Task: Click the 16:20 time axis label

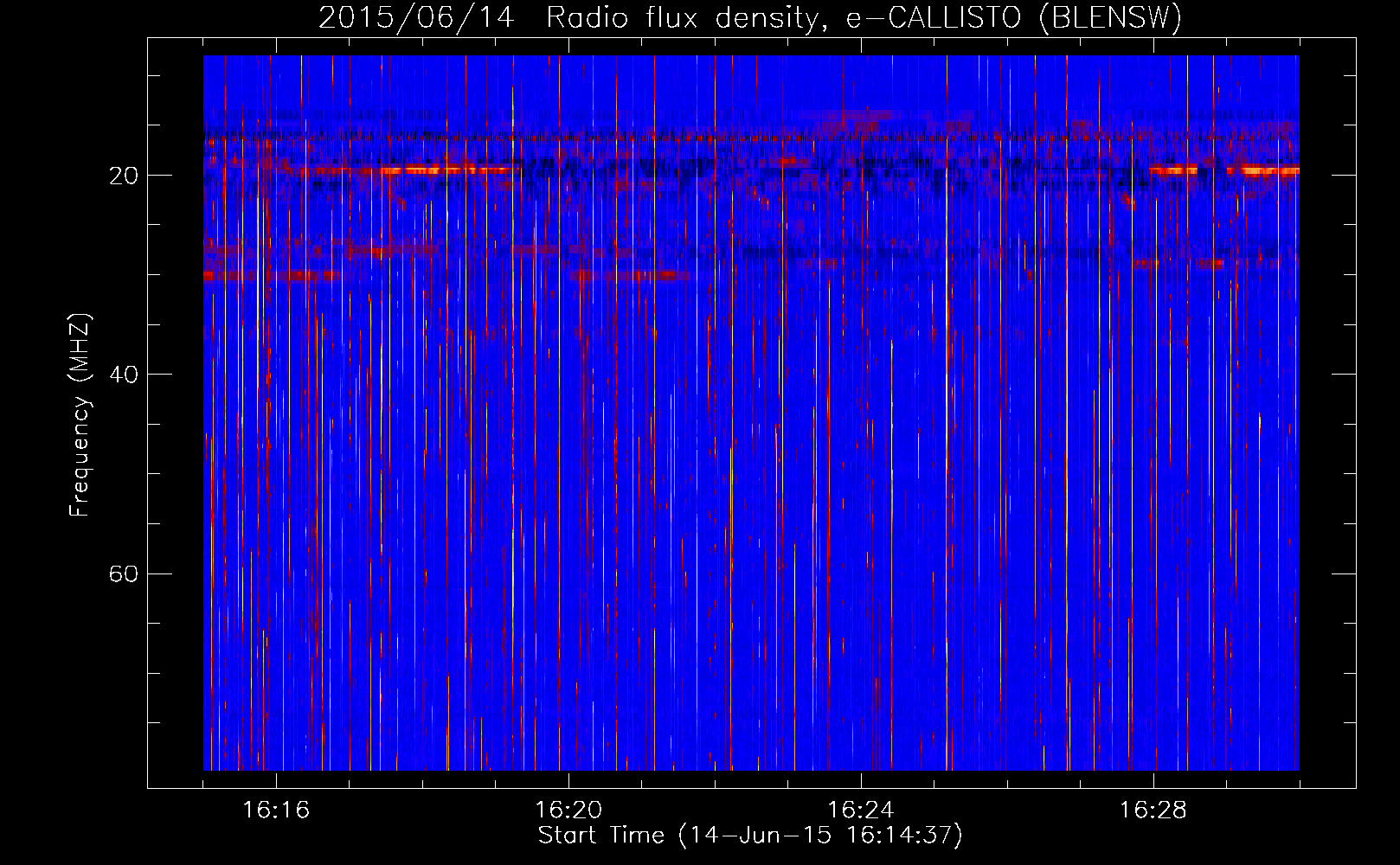Action: coord(568,811)
